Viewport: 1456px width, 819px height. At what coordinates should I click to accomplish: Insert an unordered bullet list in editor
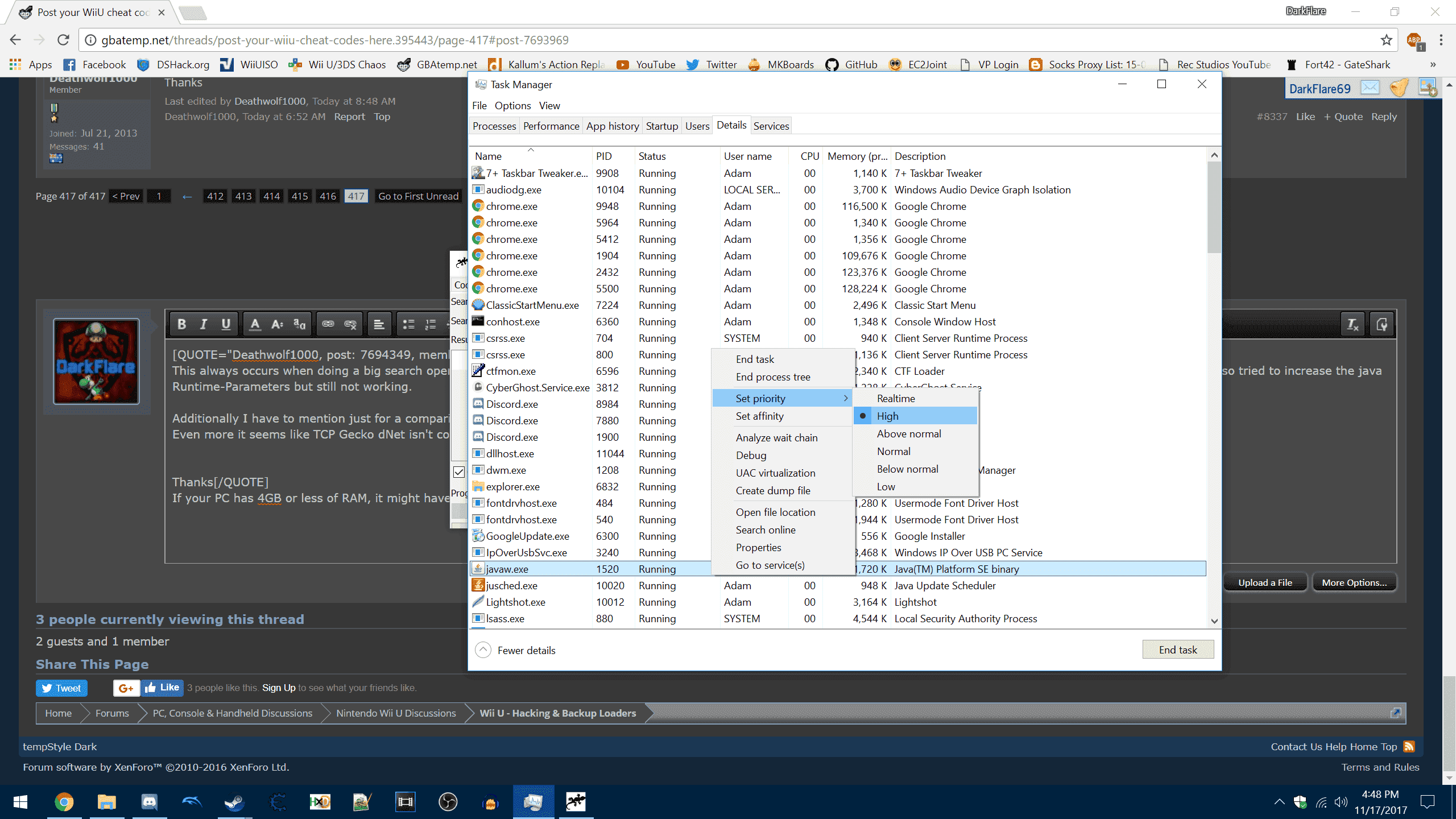408,324
